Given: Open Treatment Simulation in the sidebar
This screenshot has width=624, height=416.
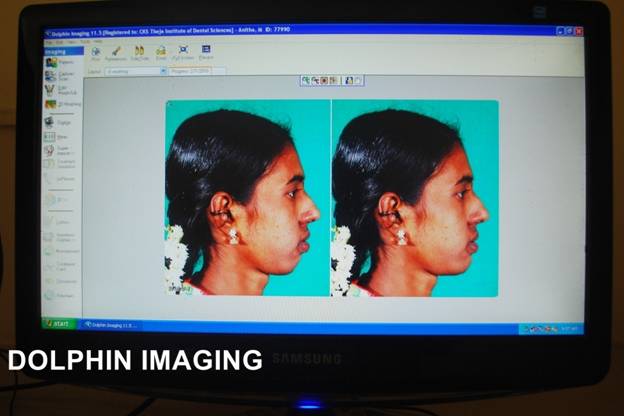Looking at the screenshot, I should coord(60,164).
